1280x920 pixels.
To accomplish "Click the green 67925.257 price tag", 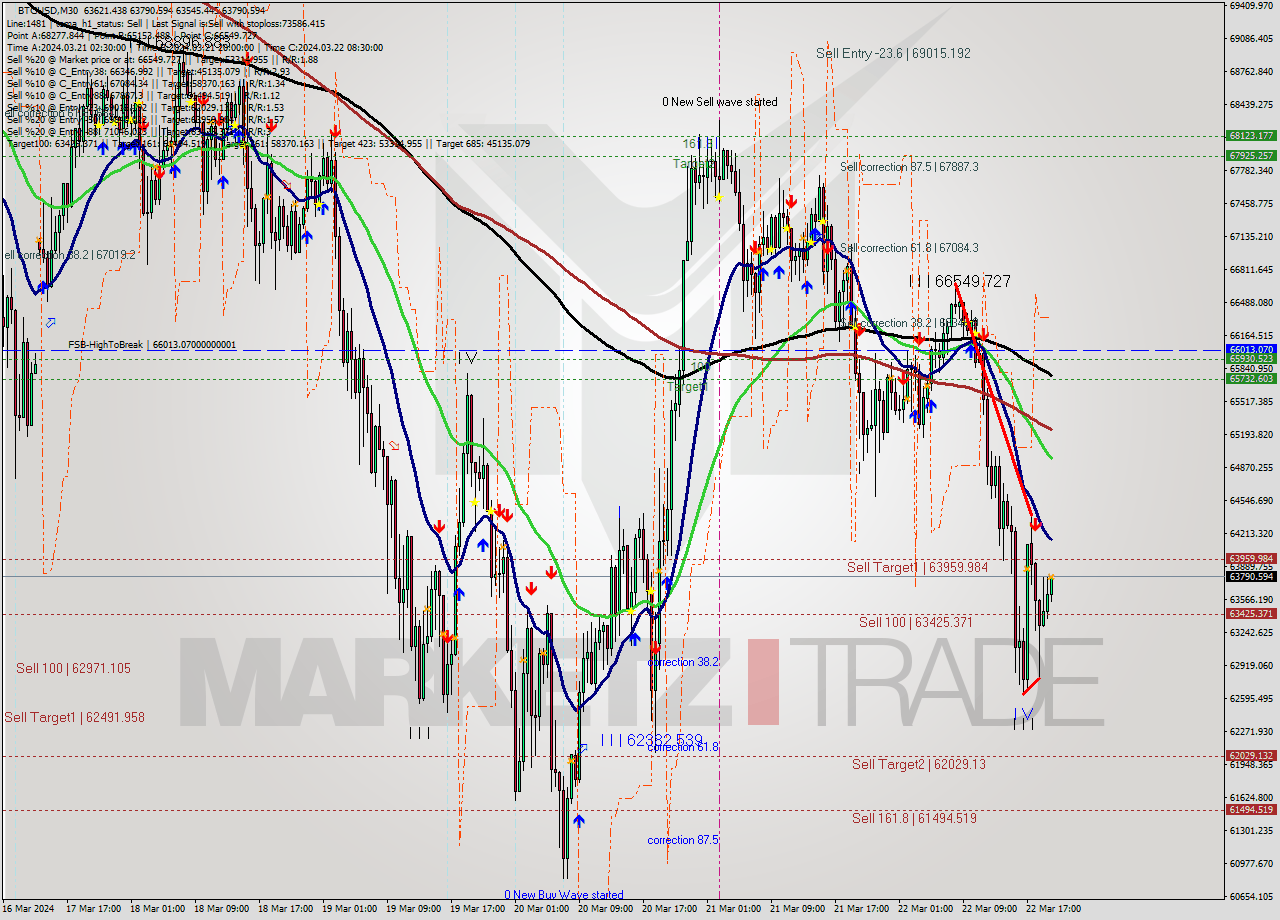I will pos(1250,155).
